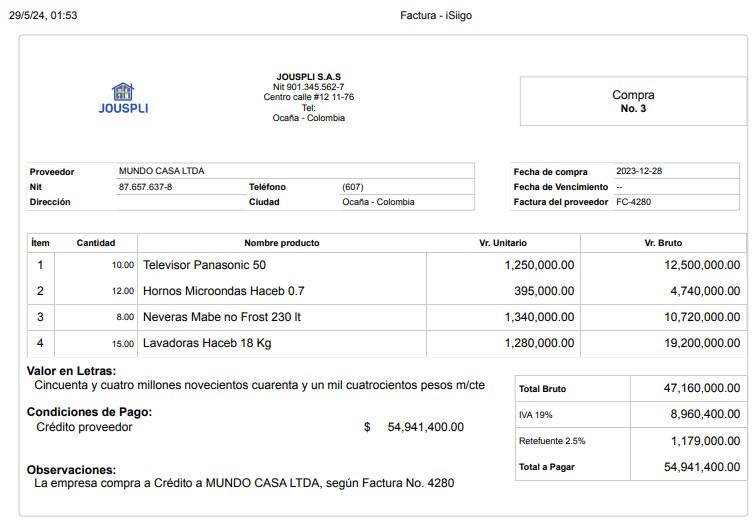Click the JOUSPLI house logo
The width and height of the screenshot is (756, 529).
coord(123,98)
